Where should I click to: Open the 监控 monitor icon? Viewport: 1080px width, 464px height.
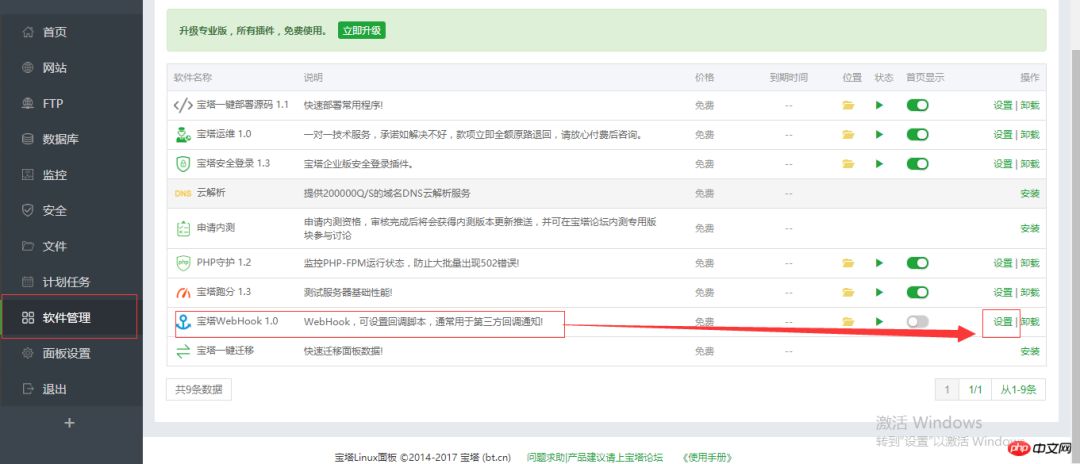click(x=28, y=175)
